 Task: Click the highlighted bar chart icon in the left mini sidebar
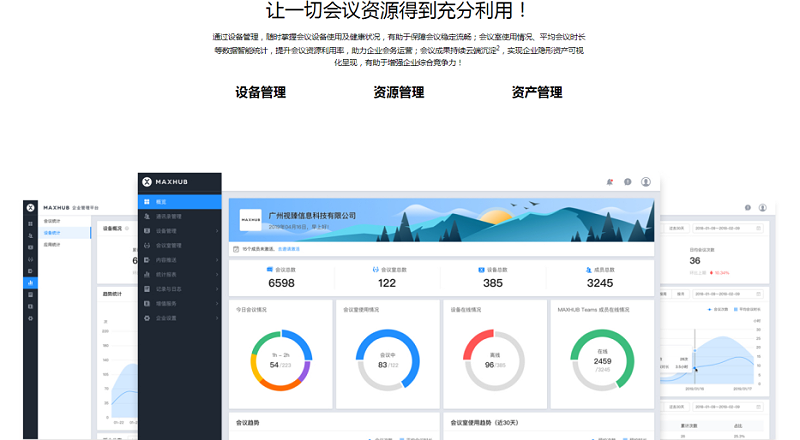point(30,282)
